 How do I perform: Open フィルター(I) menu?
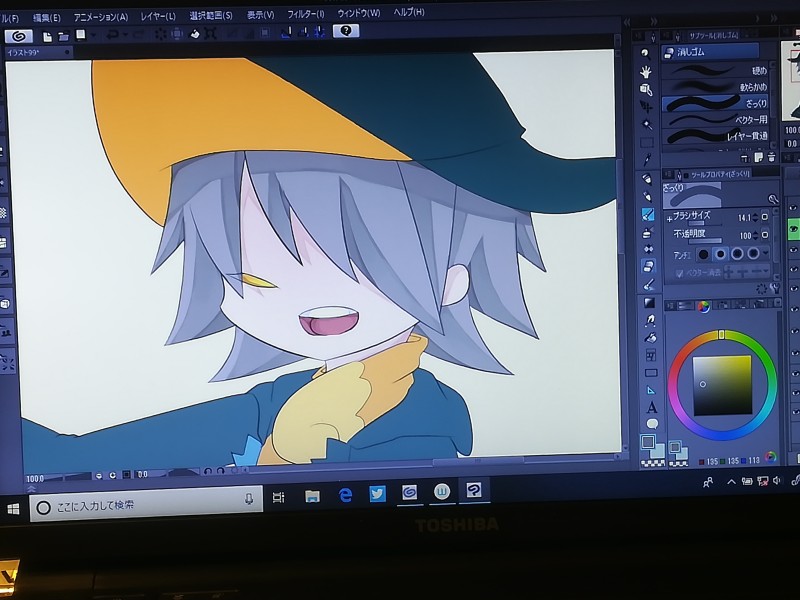coord(306,14)
